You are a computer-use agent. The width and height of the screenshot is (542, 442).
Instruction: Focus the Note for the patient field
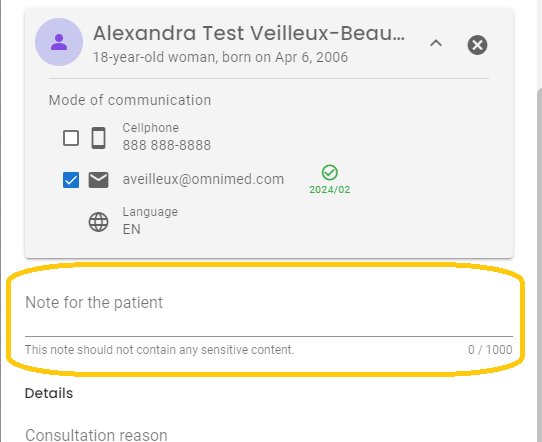pos(269,311)
